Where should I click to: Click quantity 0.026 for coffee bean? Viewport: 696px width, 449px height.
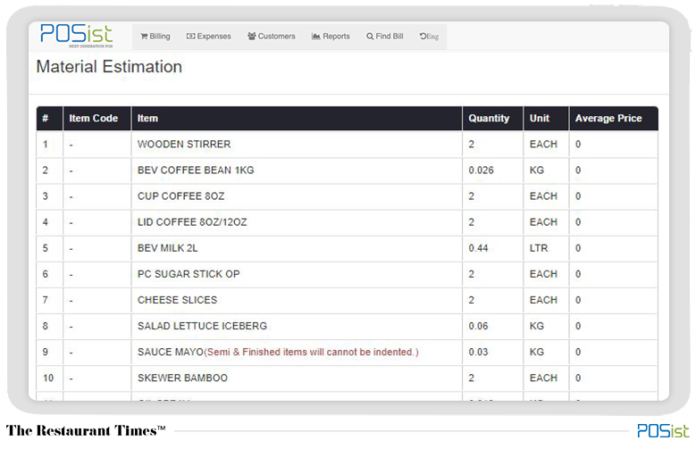pos(481,170)
